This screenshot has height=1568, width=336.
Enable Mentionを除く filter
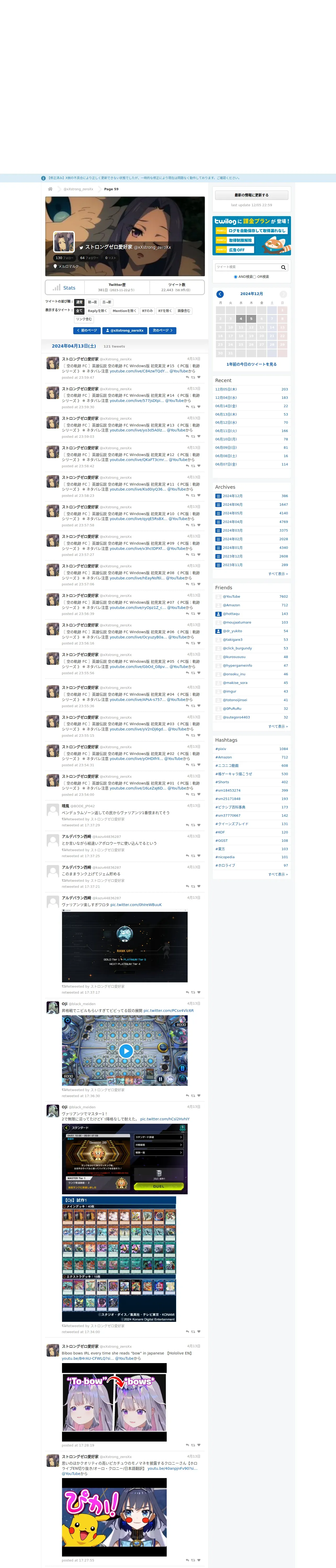tap(124, 311)
